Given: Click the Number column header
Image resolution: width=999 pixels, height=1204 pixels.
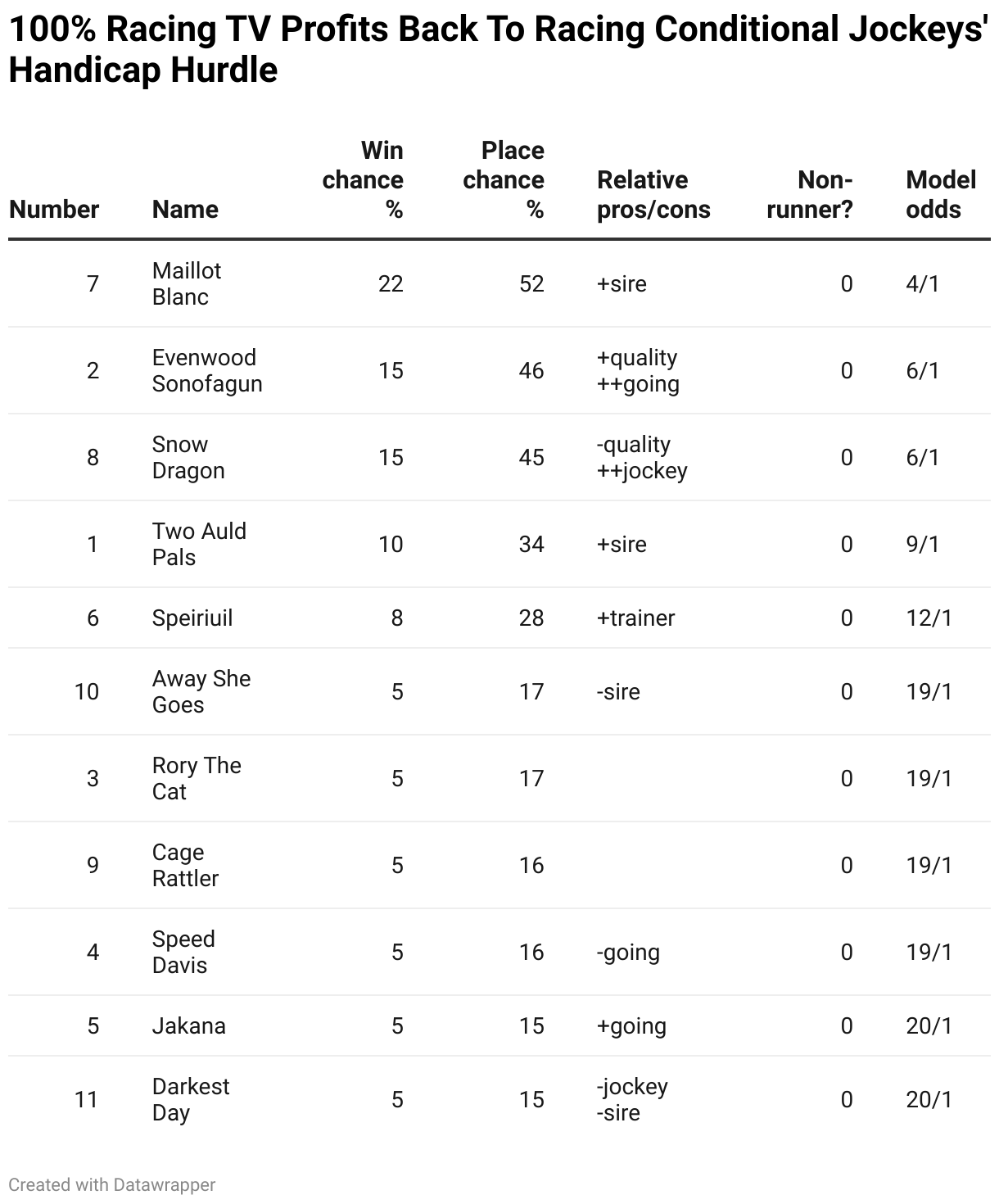Looking at the screenshot, I should click(x=54, y=209).
